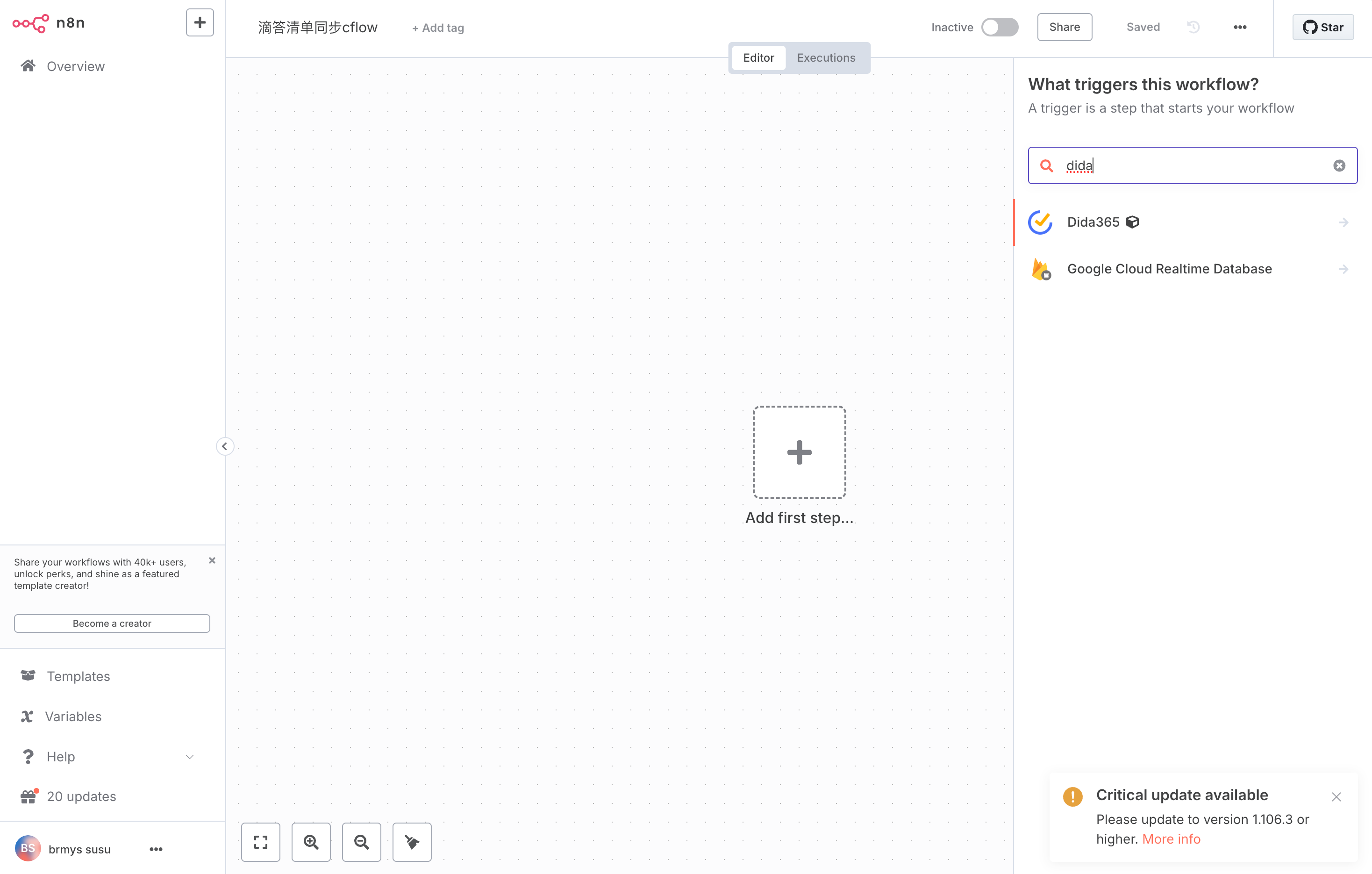Click the Become a creator button
This screenshot has width=1372, height=874.
tap(112, 623)
